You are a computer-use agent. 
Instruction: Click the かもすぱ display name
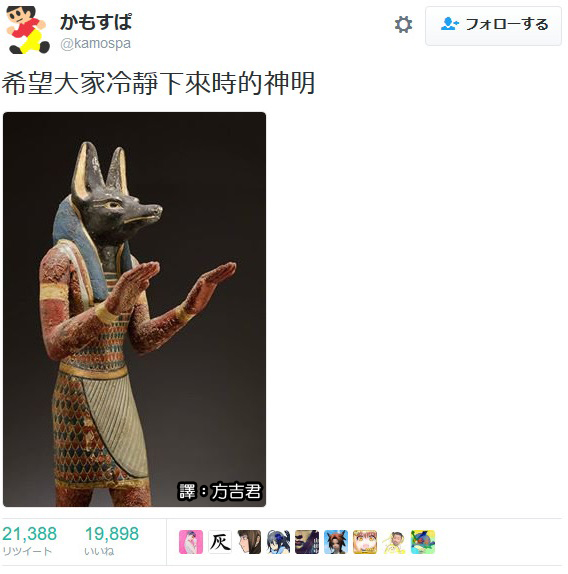click(96, 22)
